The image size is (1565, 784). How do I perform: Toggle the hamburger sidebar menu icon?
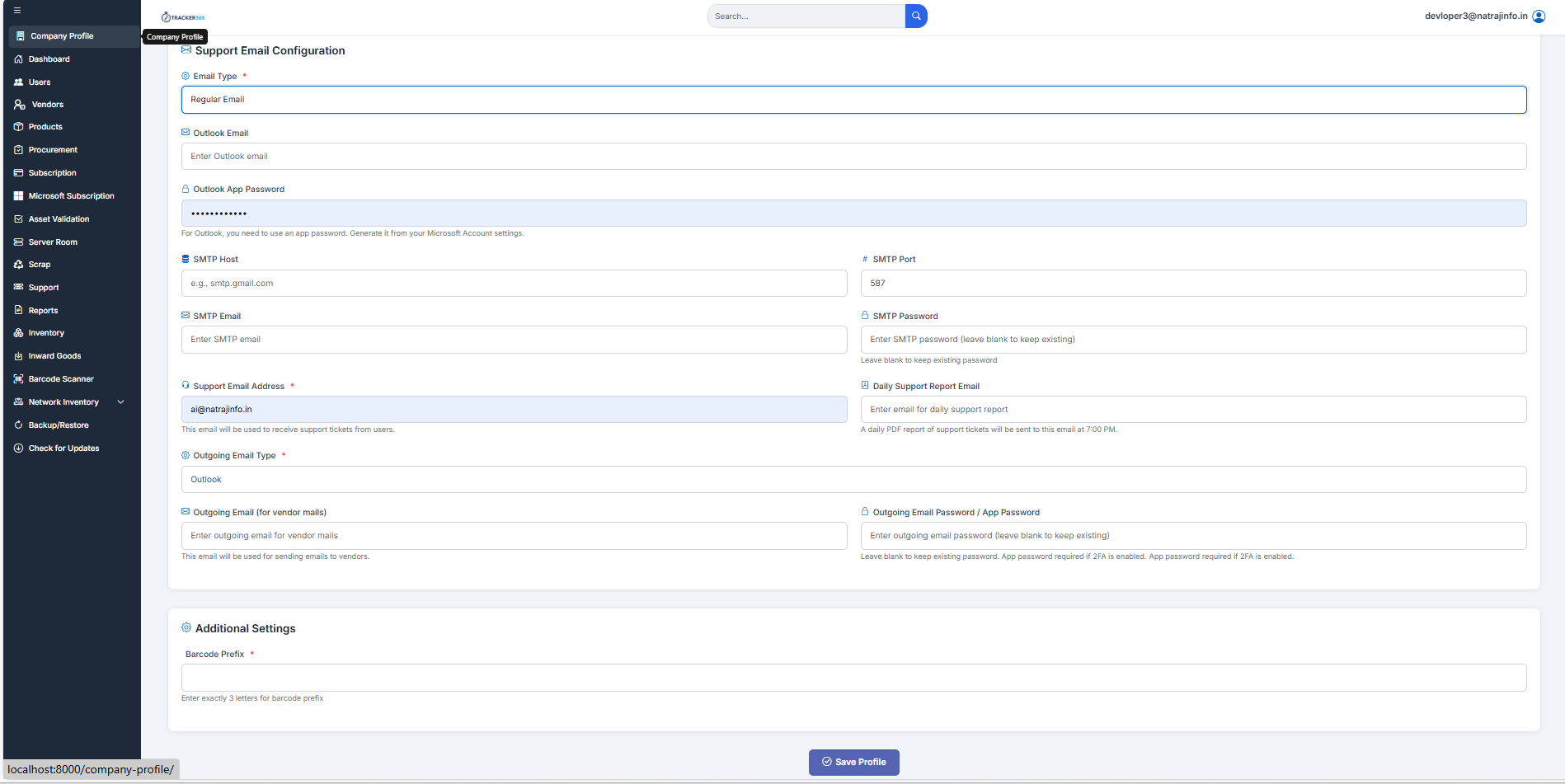coord(16,11)
